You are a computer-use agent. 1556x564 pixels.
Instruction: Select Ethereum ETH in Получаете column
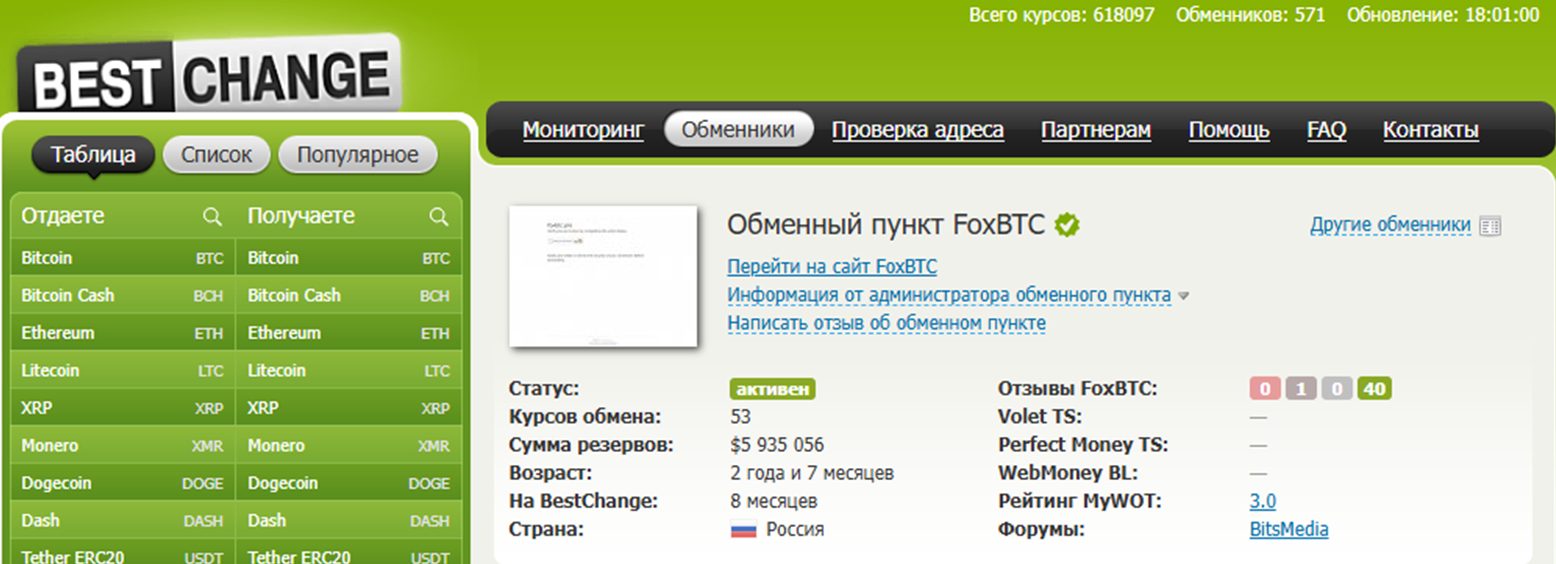(x=349, y=333)
